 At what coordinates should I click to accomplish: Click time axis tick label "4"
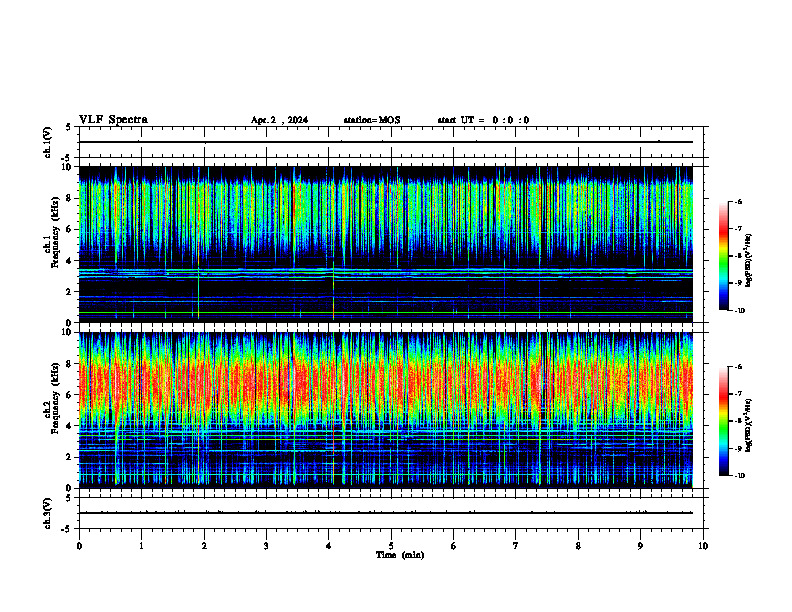(x=329, y=546)
